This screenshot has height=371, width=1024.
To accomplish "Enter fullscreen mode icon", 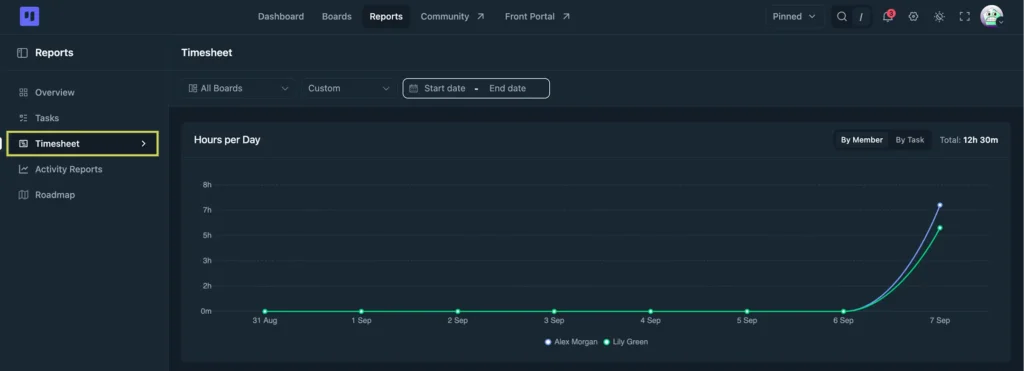I will tap(965, 16).
